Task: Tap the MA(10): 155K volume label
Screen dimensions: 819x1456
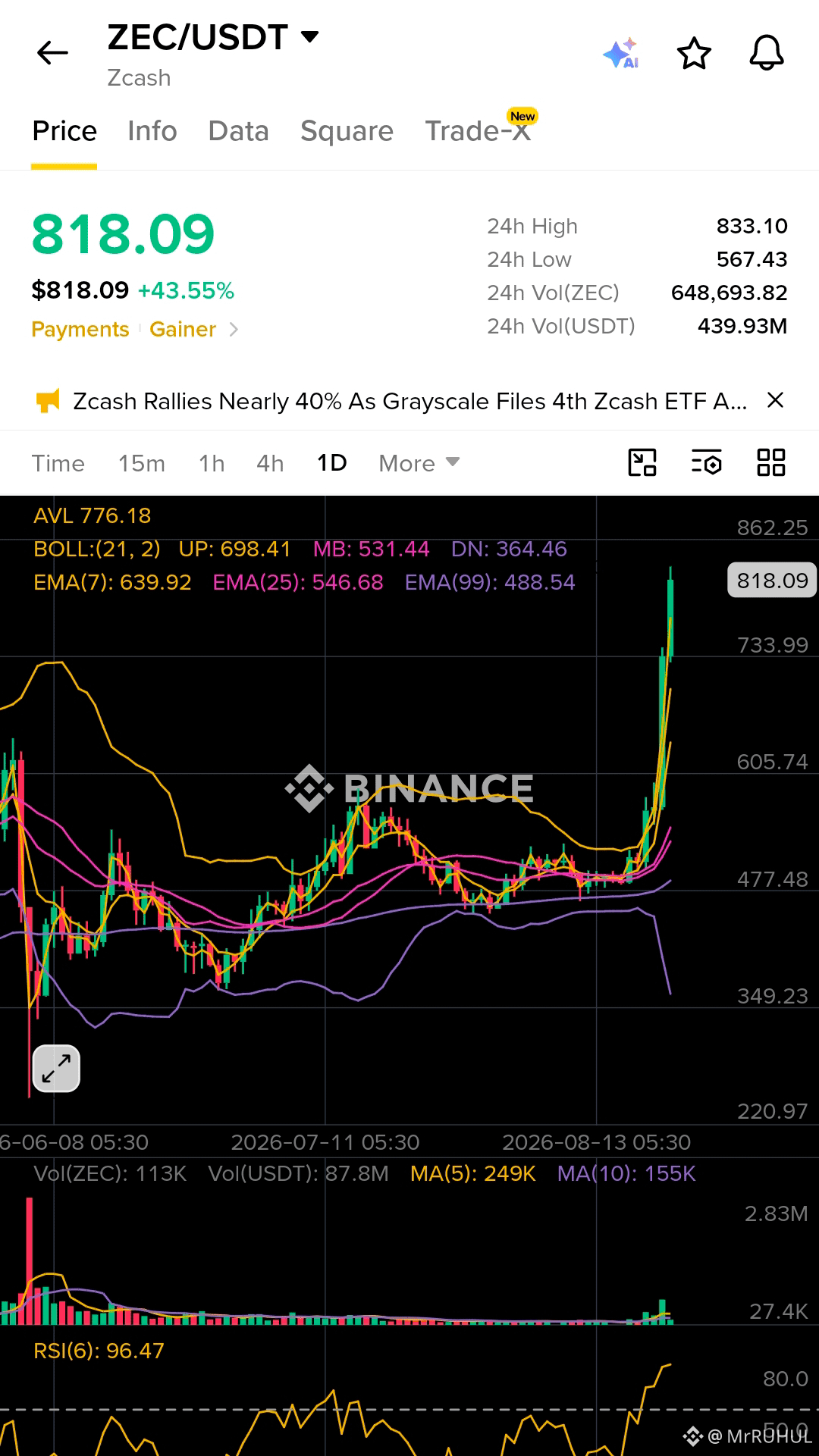Action: 626,1173
